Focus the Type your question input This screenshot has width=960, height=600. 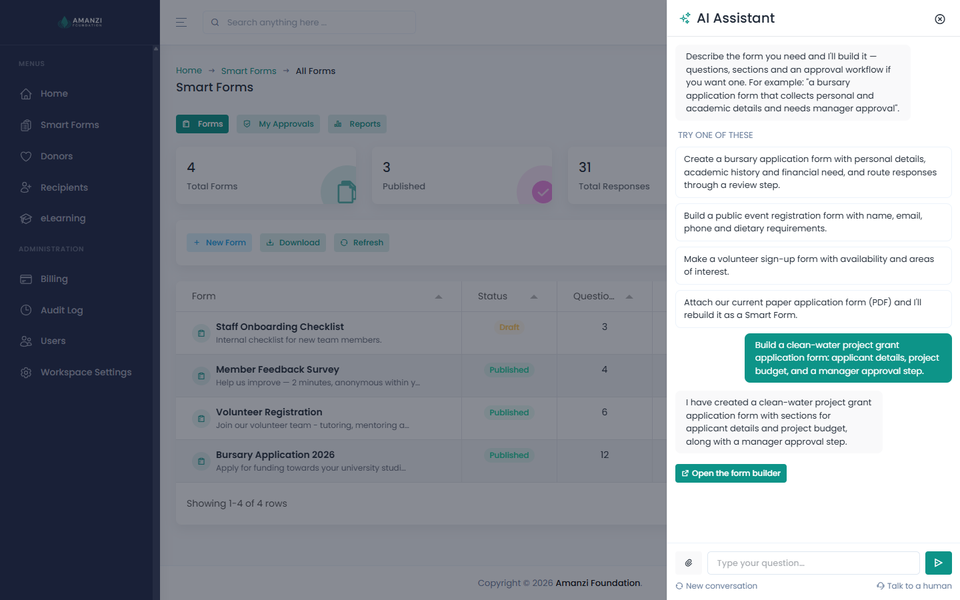pyautogui.click(x=813, y=563)
